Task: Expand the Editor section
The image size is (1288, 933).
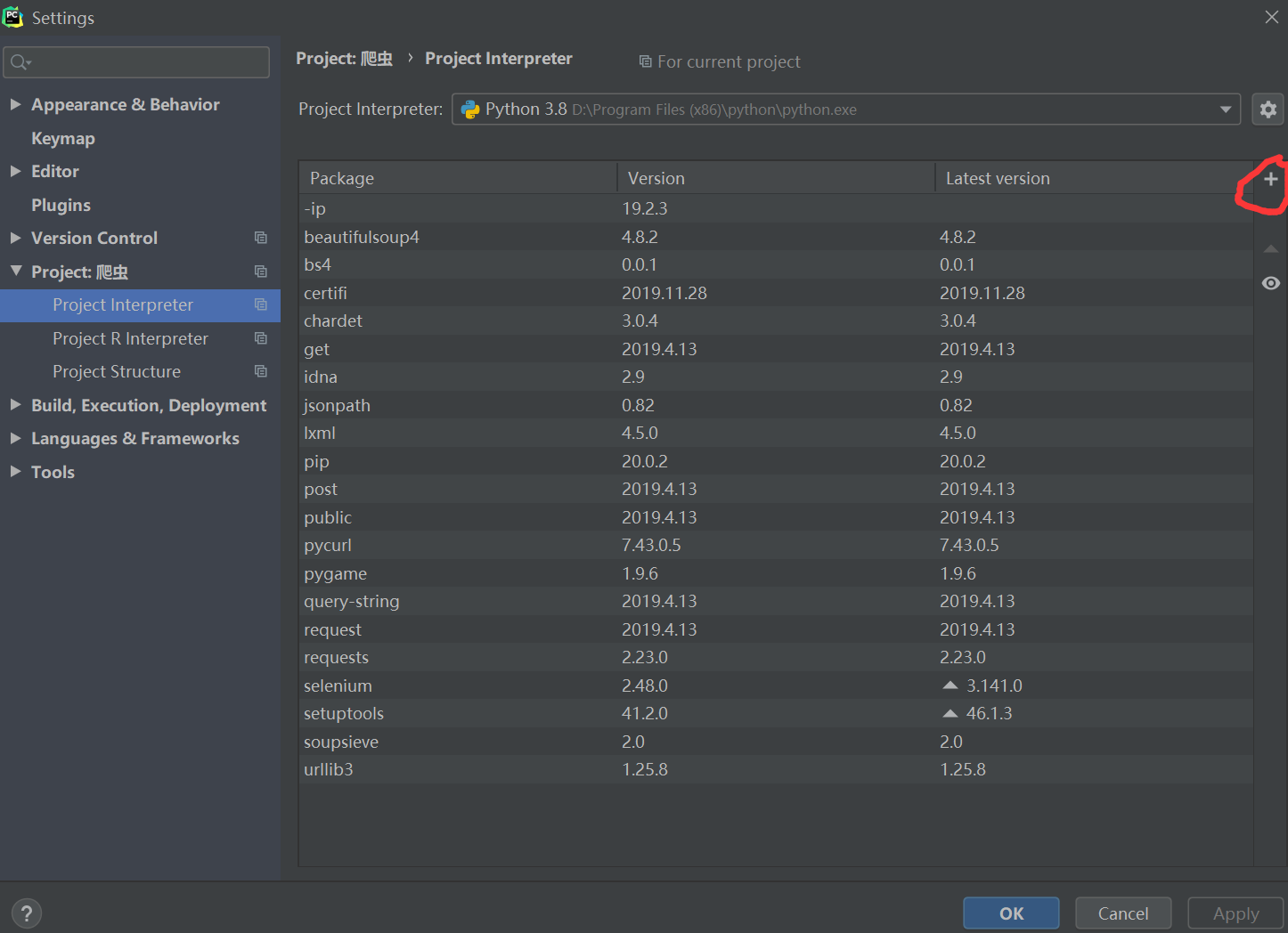Action: coord(15,171)
